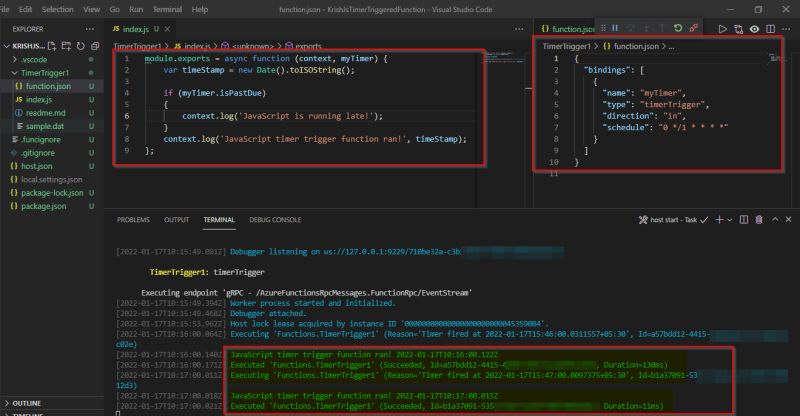
Task: Open local.settings.json file
Action: [51, 179]
